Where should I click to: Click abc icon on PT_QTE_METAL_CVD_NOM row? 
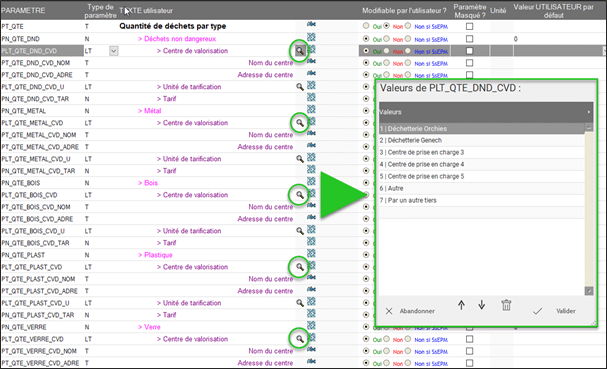311,133
